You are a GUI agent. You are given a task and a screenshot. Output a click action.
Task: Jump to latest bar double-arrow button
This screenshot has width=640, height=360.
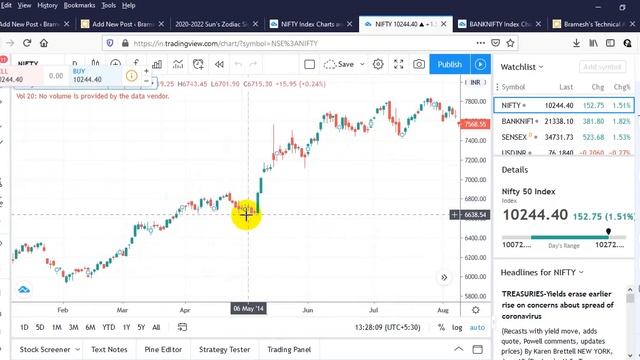444,278
